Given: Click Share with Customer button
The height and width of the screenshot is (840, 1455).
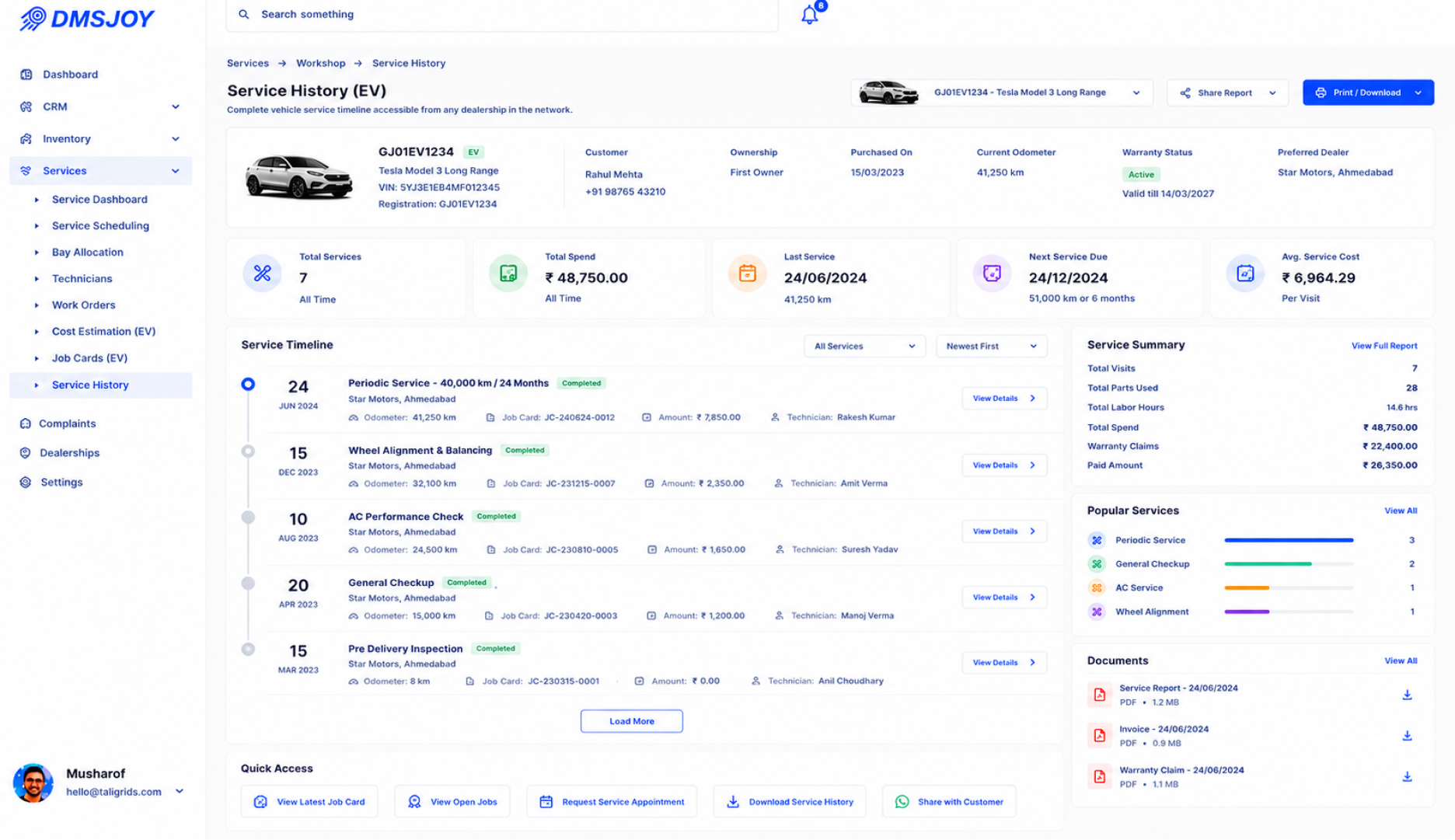Looking at the screenshot, I should coord(949,802).
